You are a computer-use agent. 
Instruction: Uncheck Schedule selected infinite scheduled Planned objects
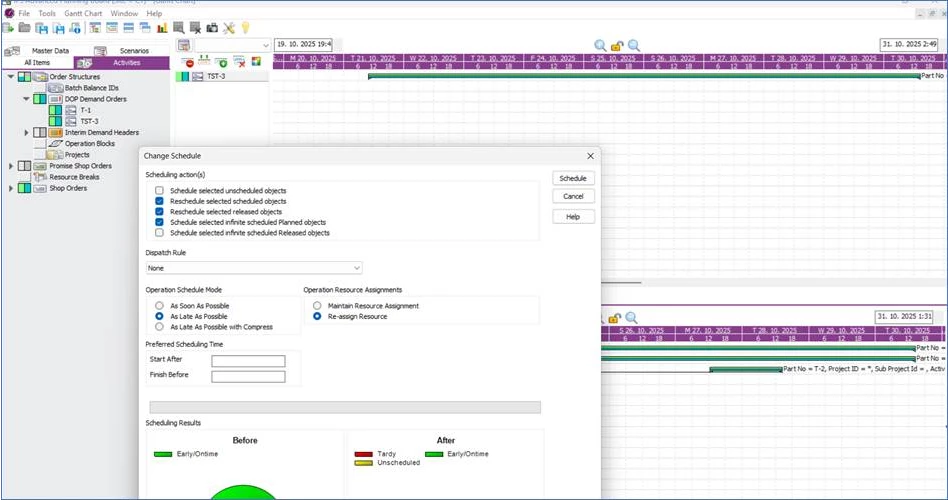point(159,222)
